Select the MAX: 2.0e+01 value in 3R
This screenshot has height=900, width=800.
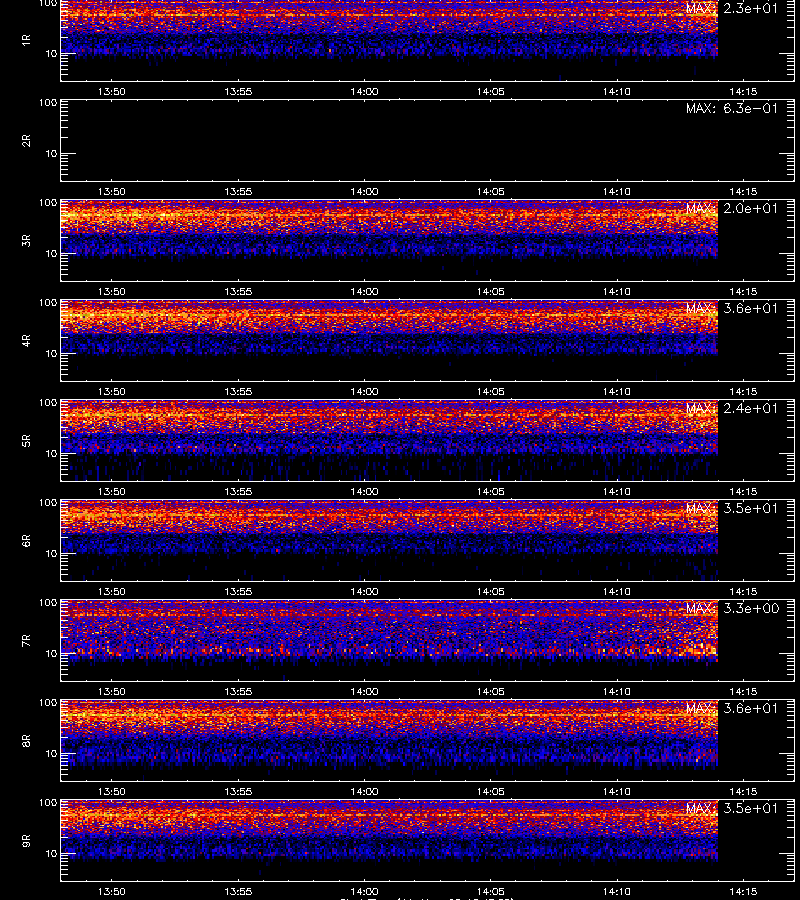732,208
